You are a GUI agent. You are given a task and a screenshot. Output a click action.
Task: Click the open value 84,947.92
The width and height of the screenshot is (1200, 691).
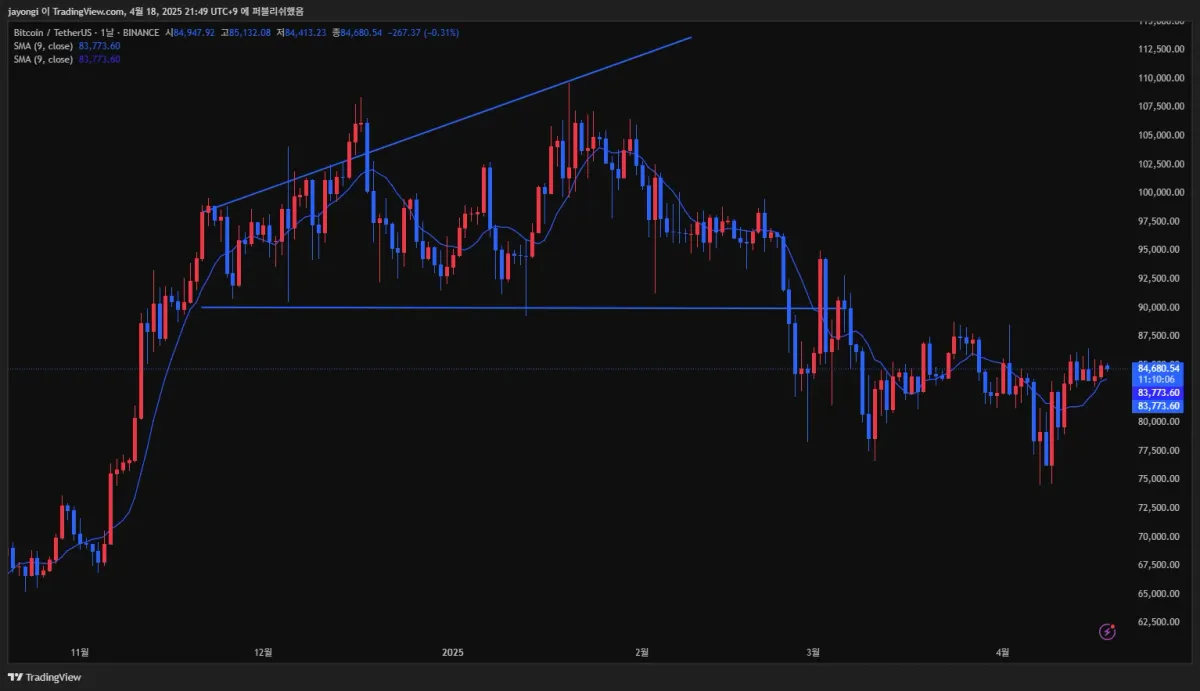pyautogui.click(x=194, y=32)
